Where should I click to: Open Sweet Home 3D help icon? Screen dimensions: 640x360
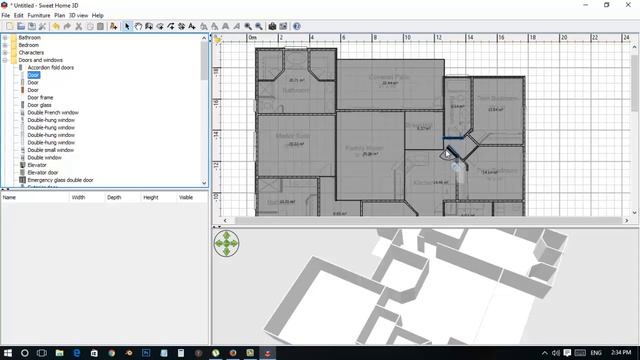(x=297, y=27)
